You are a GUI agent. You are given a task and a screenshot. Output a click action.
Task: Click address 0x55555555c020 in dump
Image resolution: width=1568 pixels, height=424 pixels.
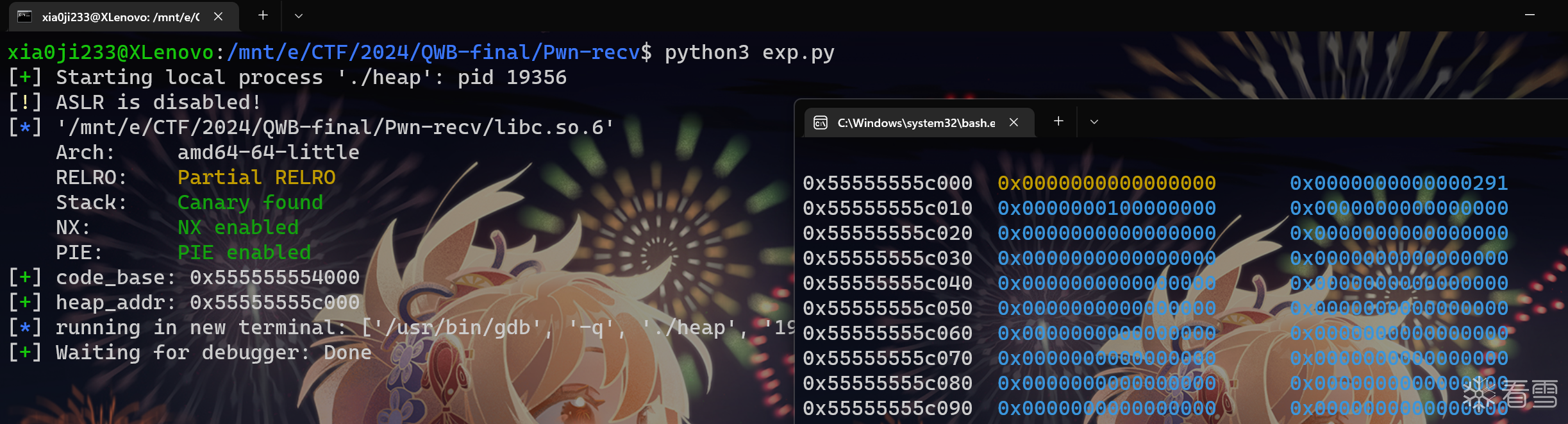(888, 233)
